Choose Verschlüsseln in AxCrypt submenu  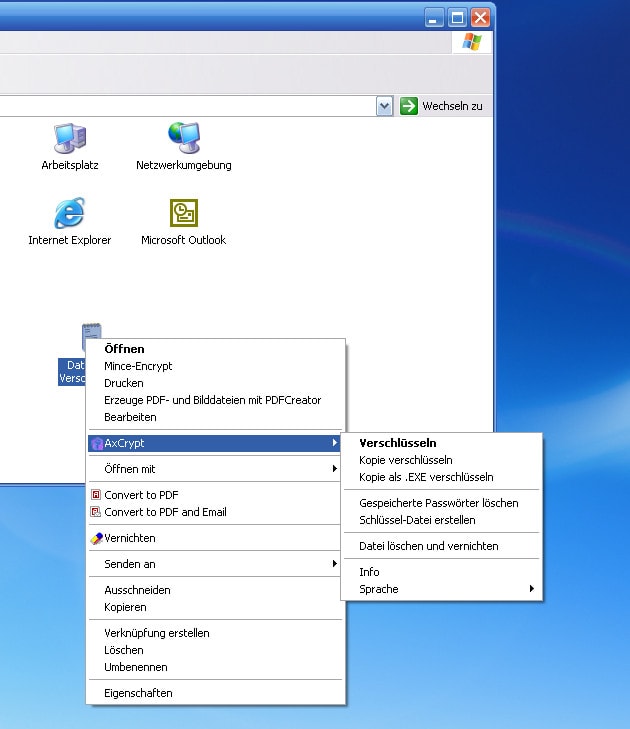(x=442, y=443)
